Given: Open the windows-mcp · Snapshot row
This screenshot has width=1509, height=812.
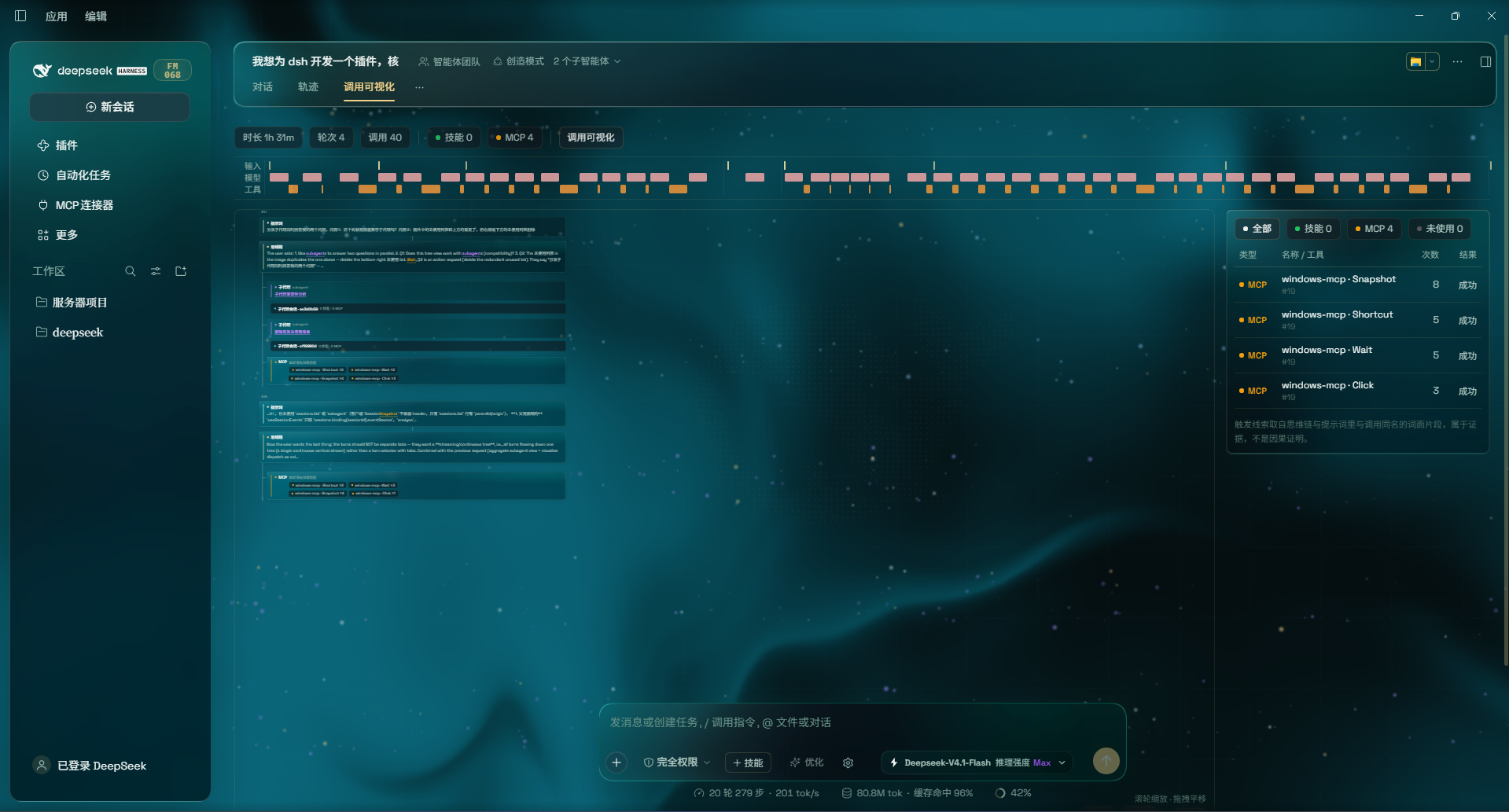Looking at the screenshot, I should click(1357, 285).
